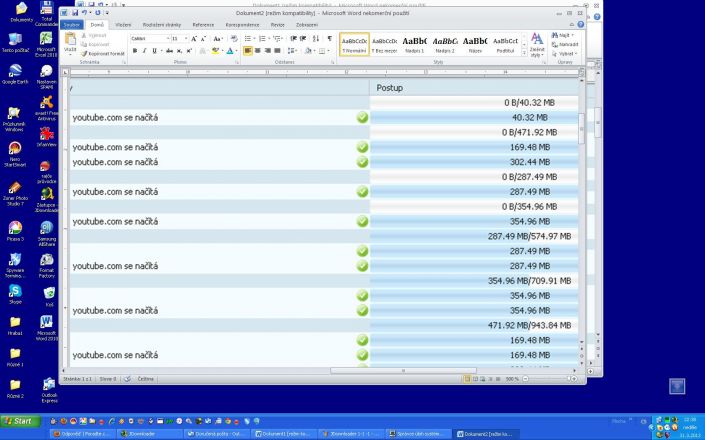Image resolution: width=705 pixels, height=440 pixels.
Task: Click the horizontal scrollbar thumb
Action: point(403,371)
